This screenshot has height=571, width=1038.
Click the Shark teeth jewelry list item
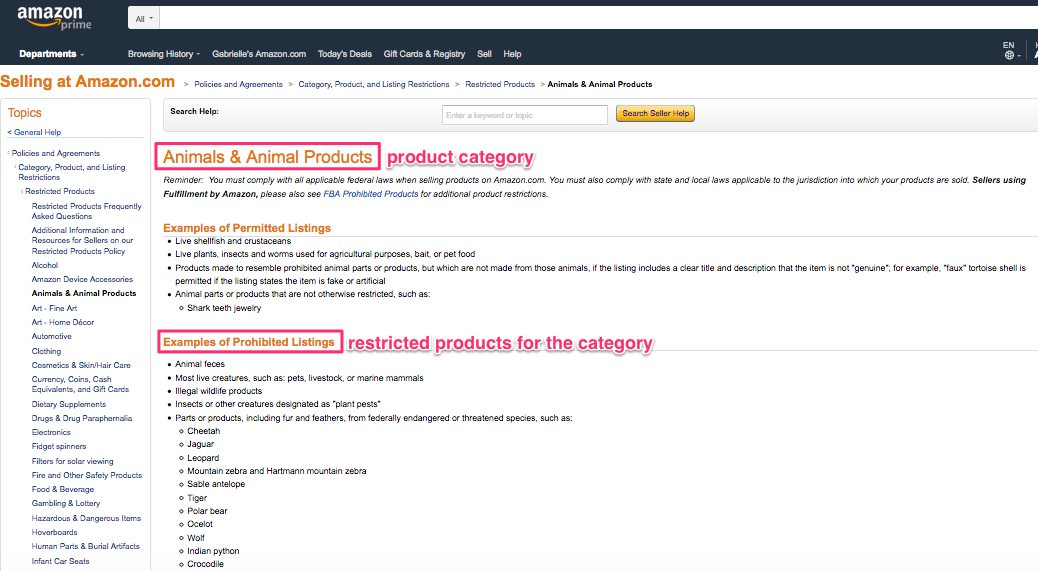coord(224,308)
